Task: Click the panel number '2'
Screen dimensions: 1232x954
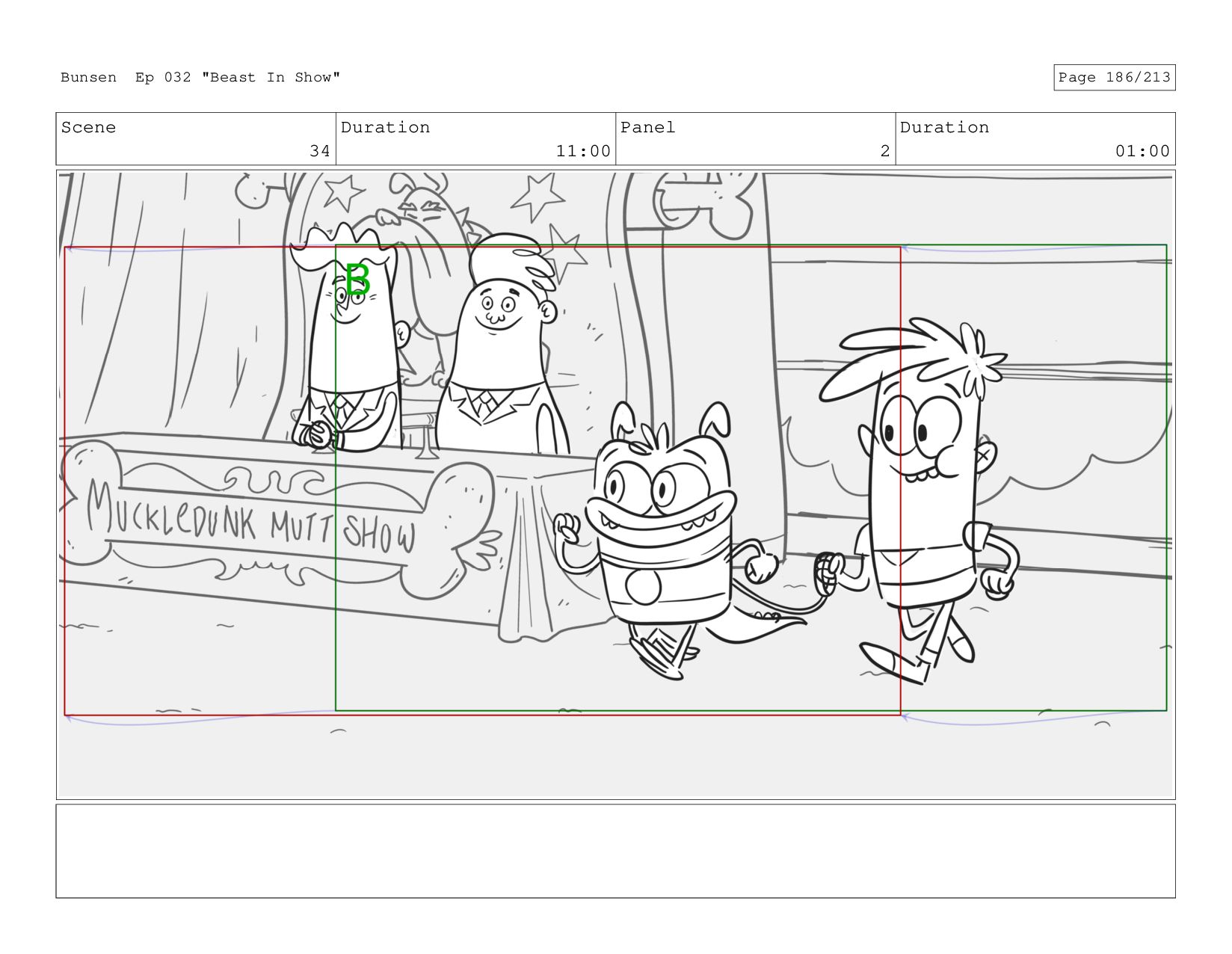Action: (x=885, y=151)
